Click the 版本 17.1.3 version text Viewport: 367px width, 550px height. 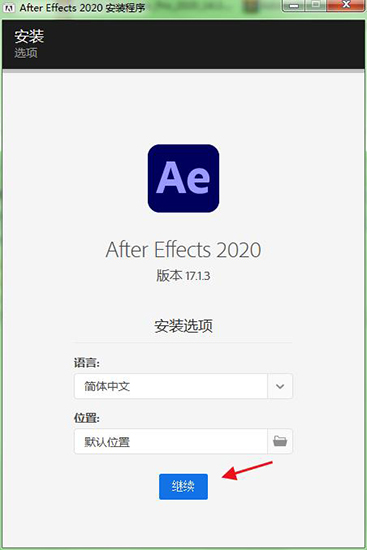(183, 276)
